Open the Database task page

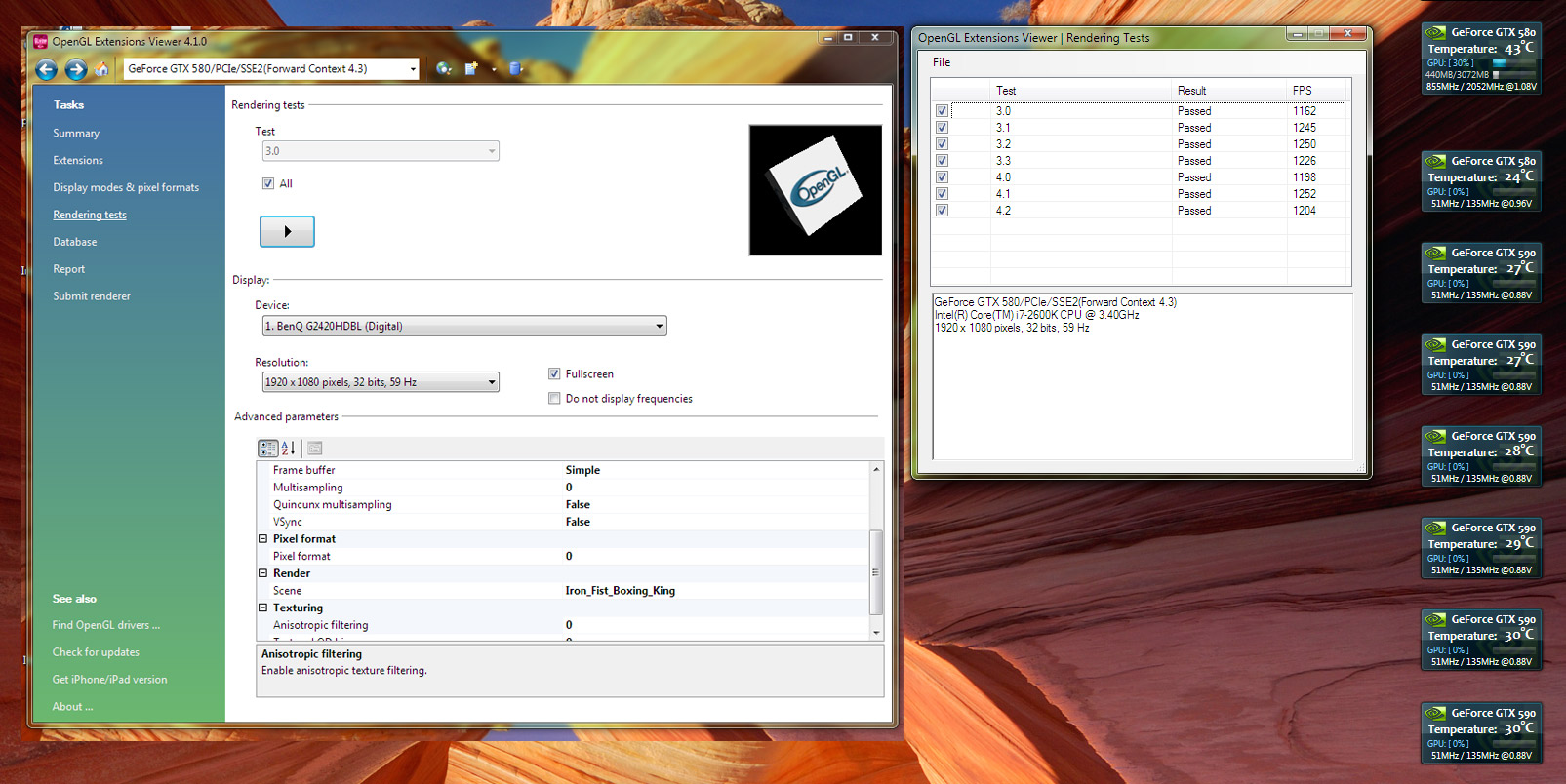pos(75,242)
